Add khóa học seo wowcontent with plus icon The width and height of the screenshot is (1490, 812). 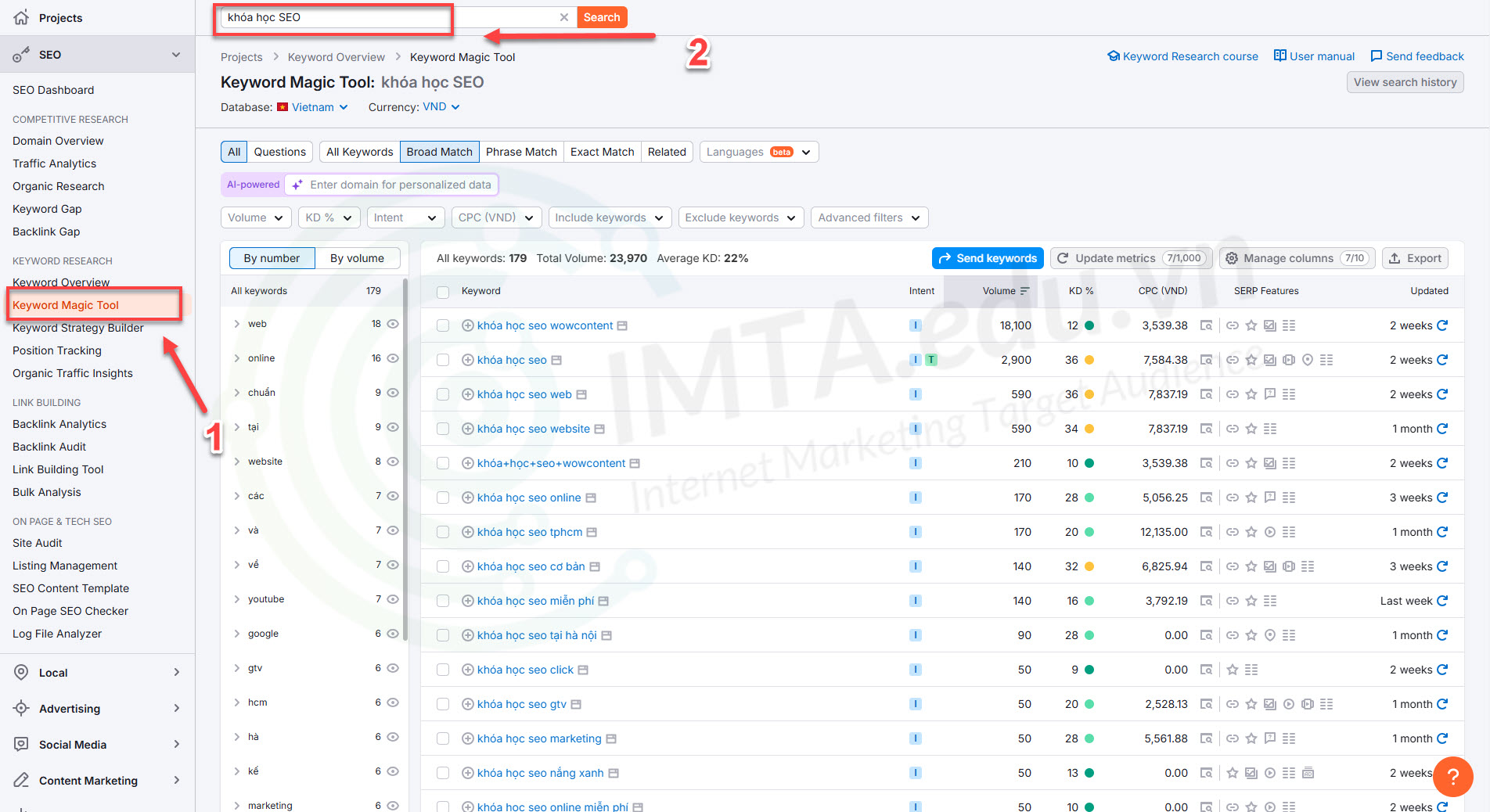pyautogui.click(x=467, y=325)
